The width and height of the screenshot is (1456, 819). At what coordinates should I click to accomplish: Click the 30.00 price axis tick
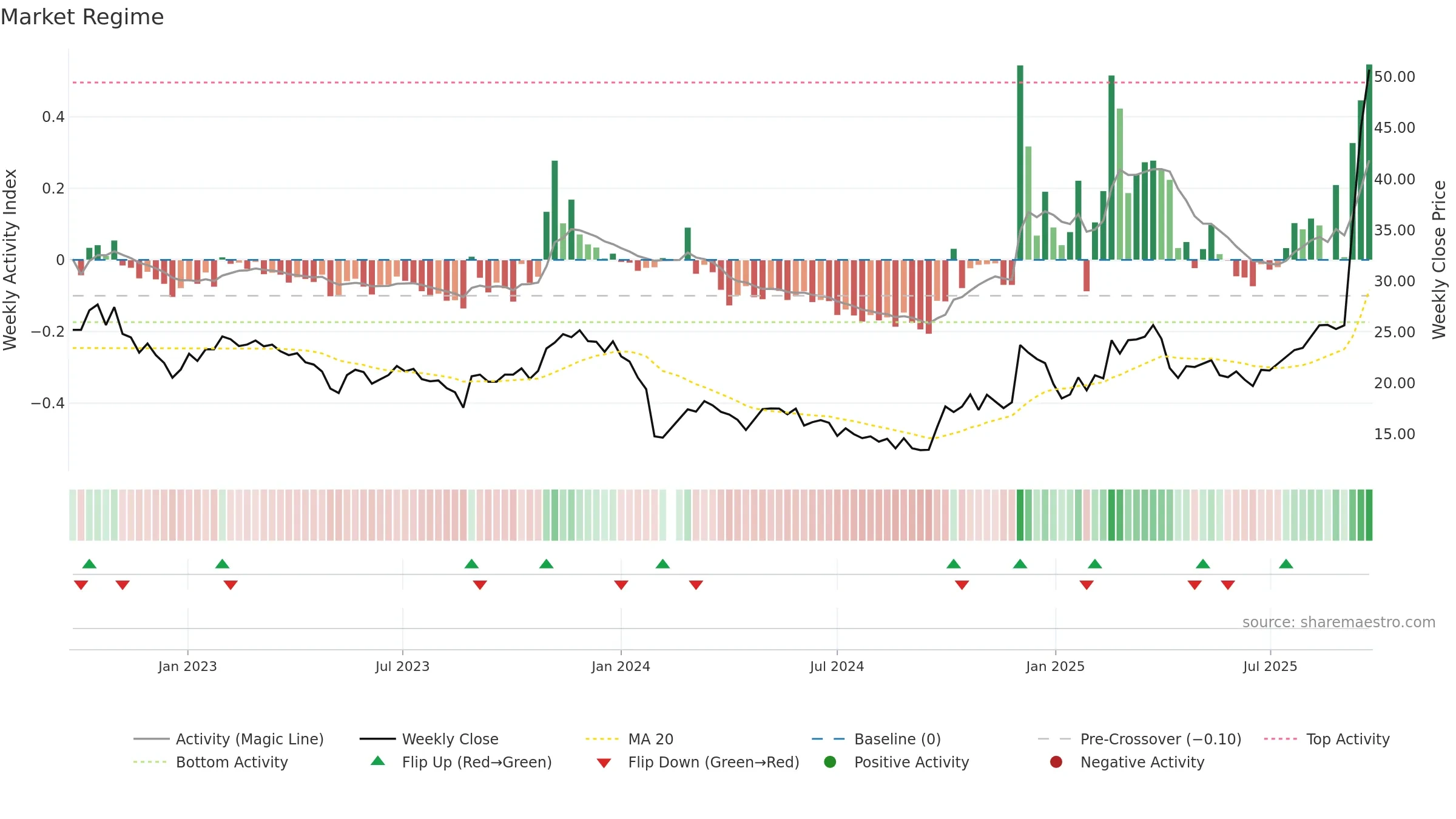point(1395,281)
